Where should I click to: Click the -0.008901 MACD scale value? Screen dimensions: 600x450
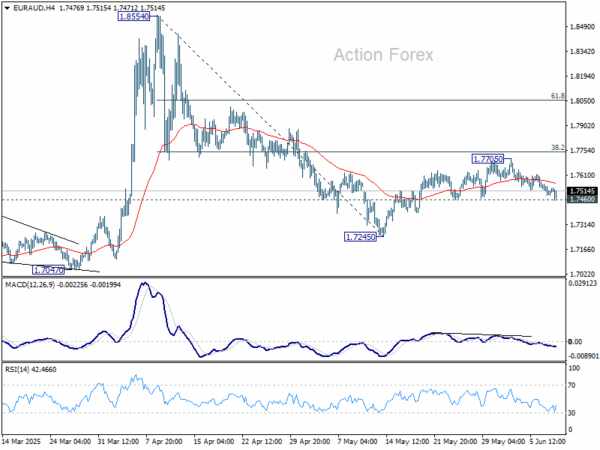pos(583,356)
